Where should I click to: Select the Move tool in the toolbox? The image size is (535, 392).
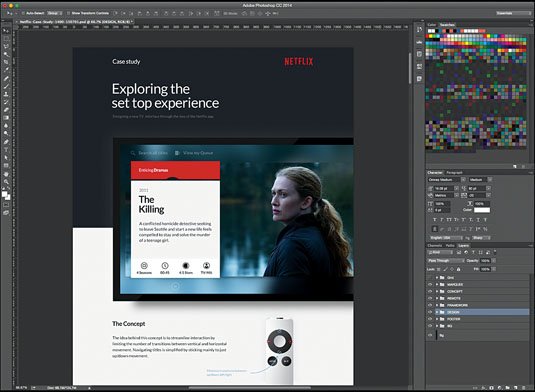point(6,31)
